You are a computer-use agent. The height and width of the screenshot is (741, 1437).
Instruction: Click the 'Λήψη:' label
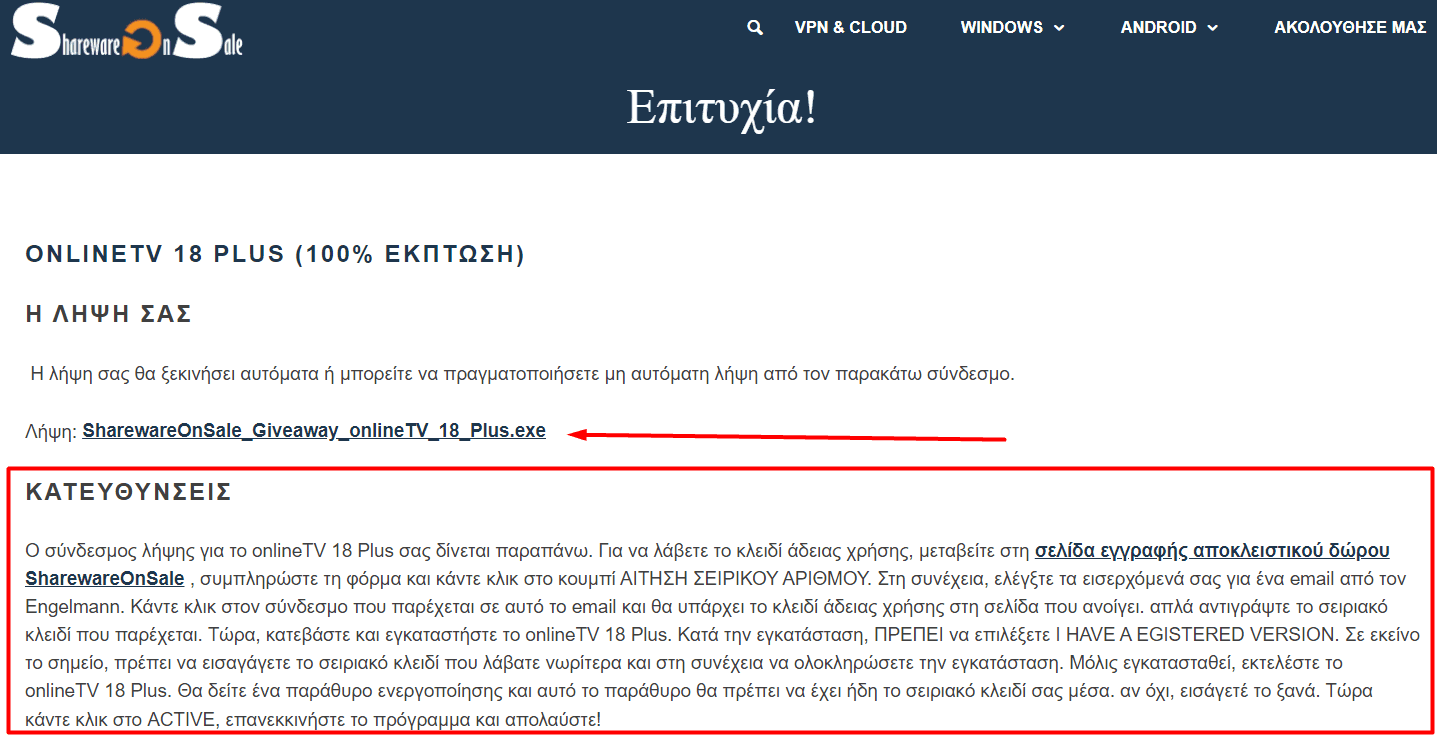click(x=51, y=432)
